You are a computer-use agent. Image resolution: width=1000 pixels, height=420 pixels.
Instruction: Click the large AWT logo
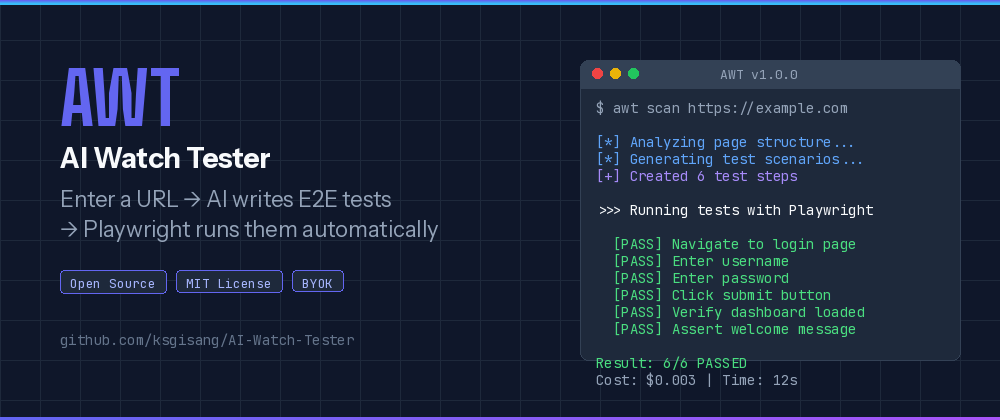pyautogui.click(x=120, y=97)
